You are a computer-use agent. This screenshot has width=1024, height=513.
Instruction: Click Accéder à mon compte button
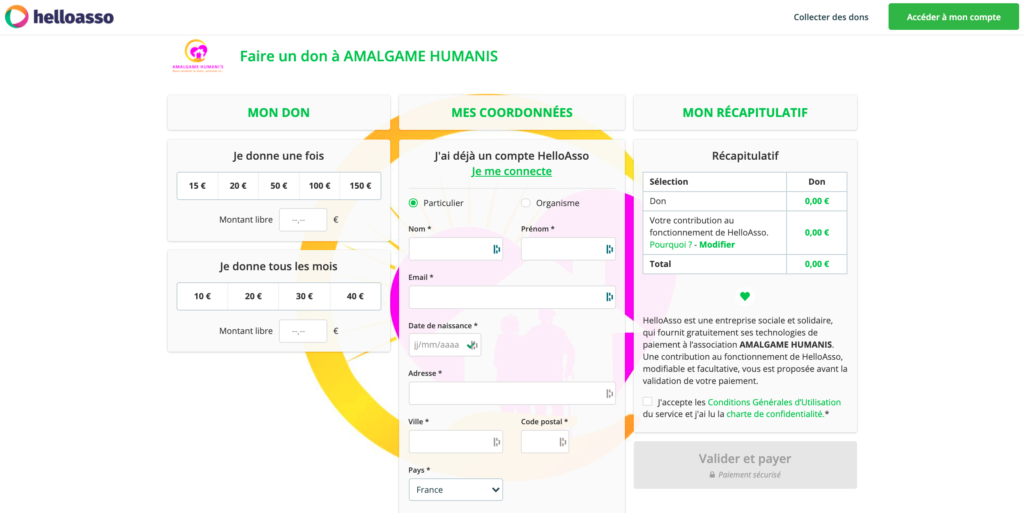click(953, 17)
